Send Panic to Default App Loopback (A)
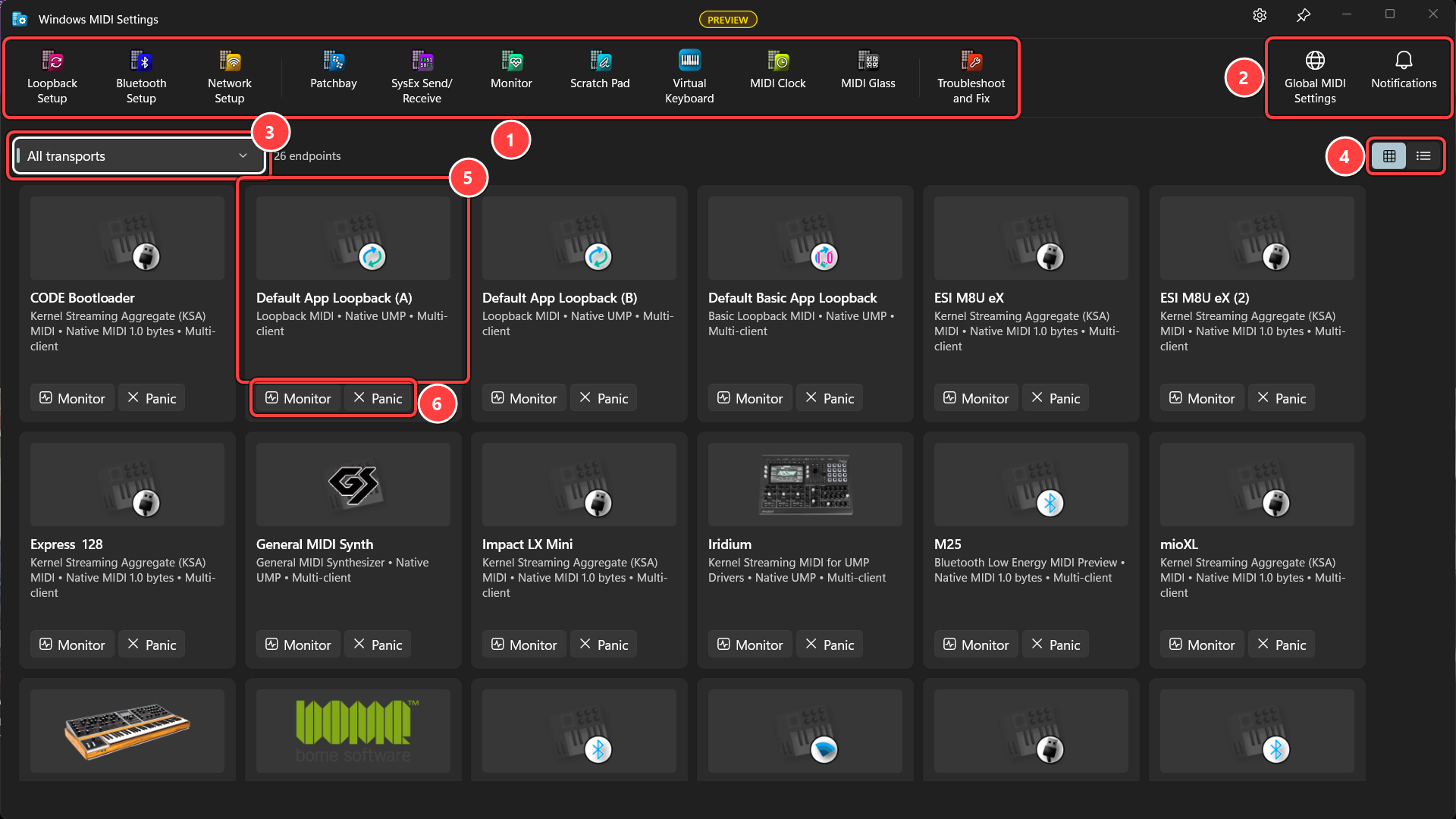The height and width of the screenshot is (819, 1456). (x=378, y=398)
